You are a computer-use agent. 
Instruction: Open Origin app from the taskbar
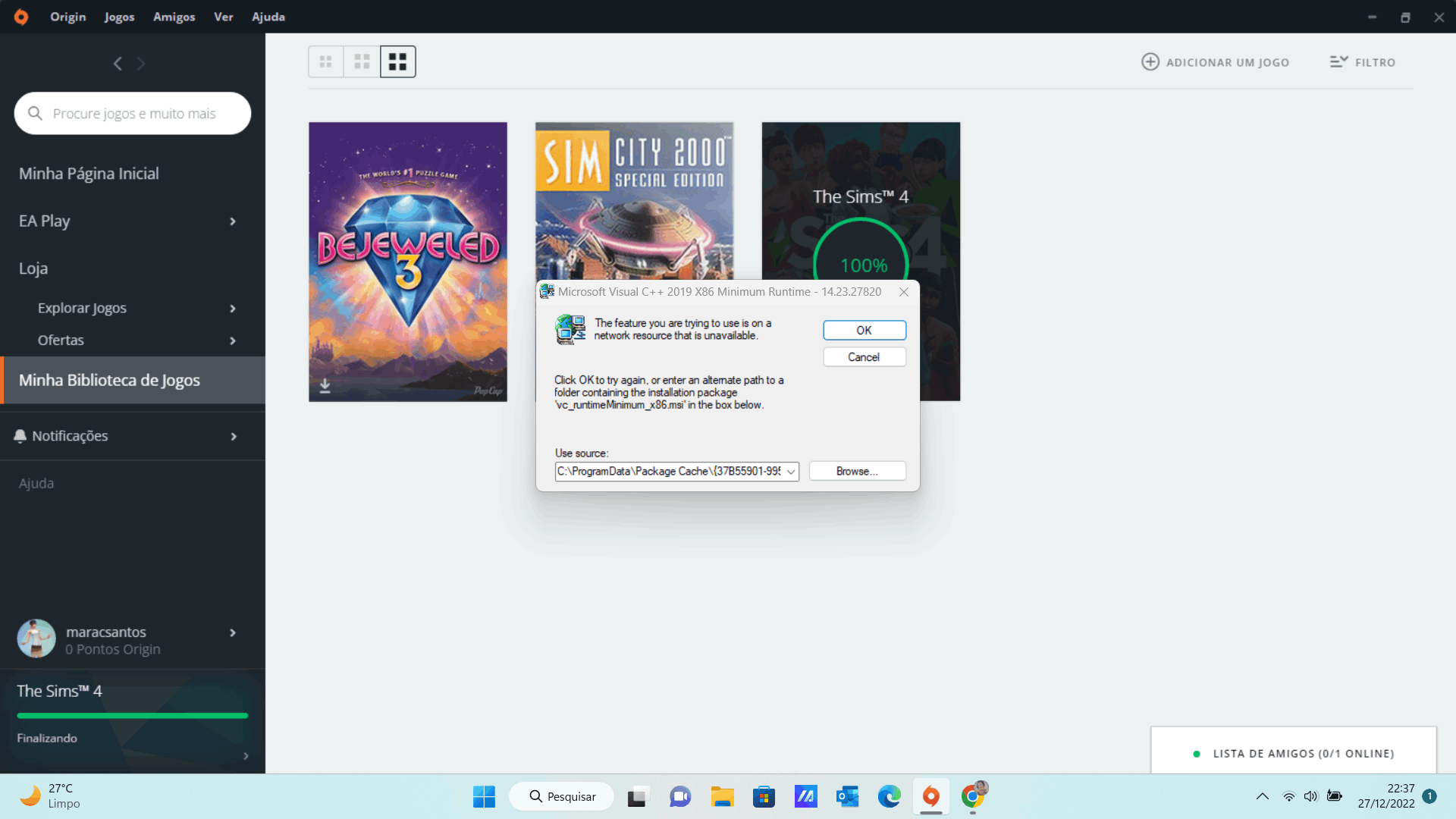coord(930,796)
